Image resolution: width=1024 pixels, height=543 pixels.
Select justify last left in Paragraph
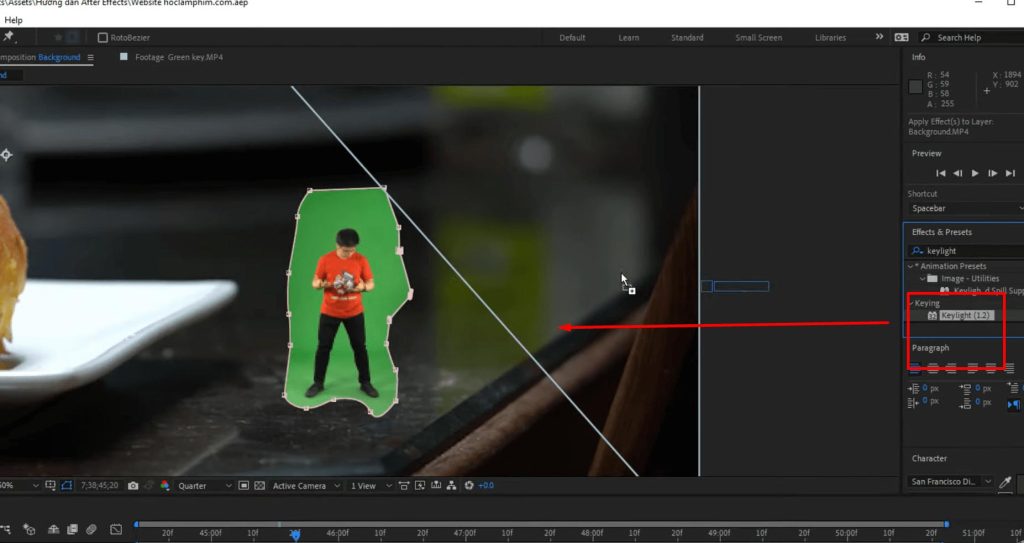972,368
